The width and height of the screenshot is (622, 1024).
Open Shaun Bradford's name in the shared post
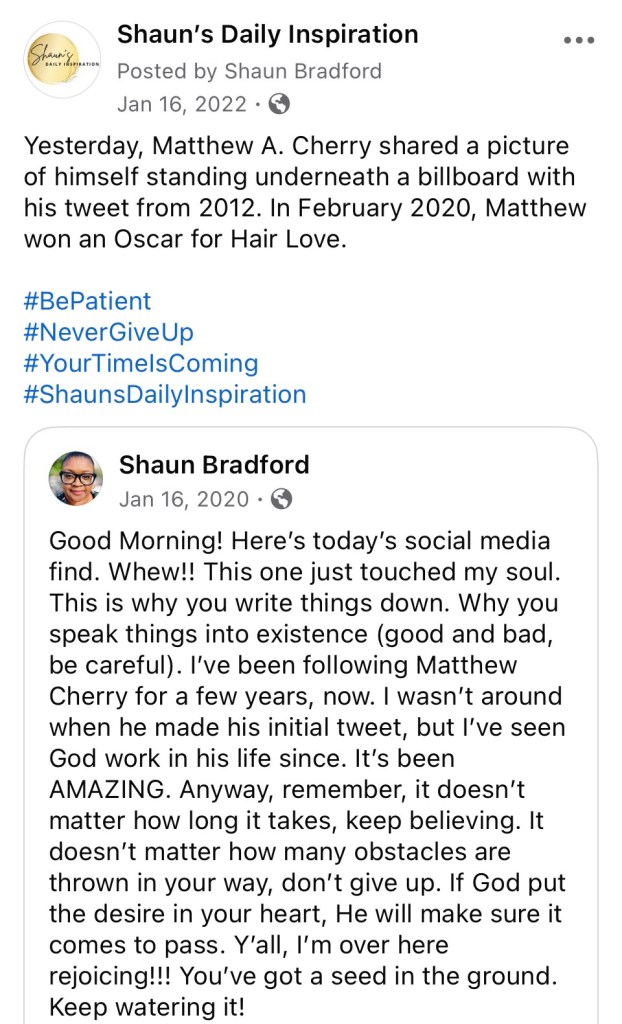point(214,464)
